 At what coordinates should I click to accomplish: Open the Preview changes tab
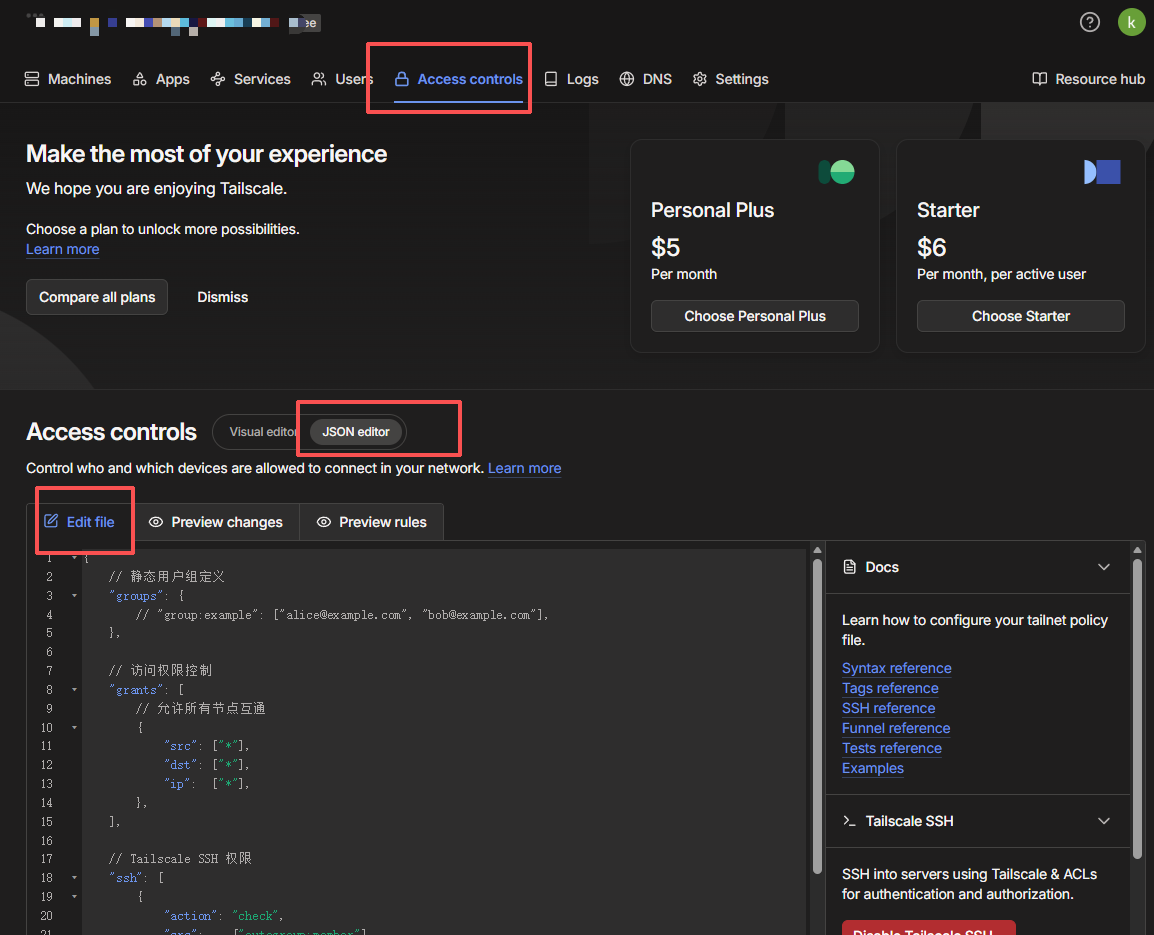pyautogui.click(x=216, y=522)
